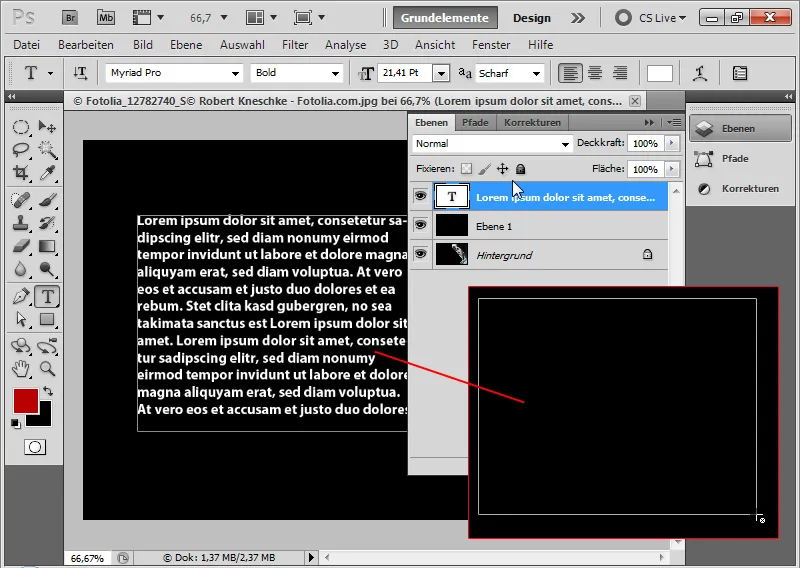Select the Elliptical Marquee tool
The width and height of the screenshot is (800, 568).
point(21,127)
